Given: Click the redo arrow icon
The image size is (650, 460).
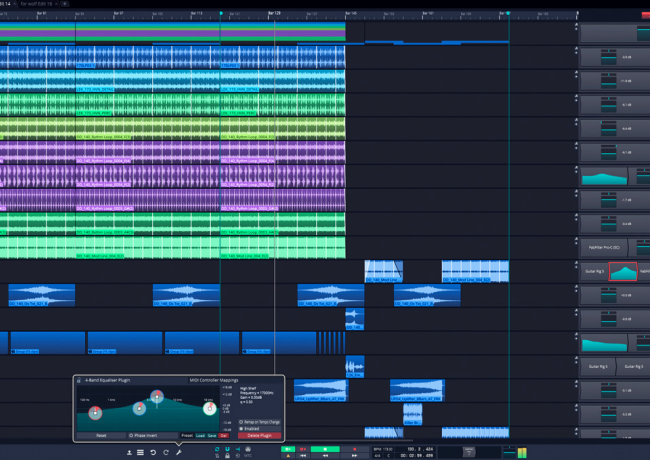Looking at the screenshot, I should pyautogui.click(x=166, y=452).
